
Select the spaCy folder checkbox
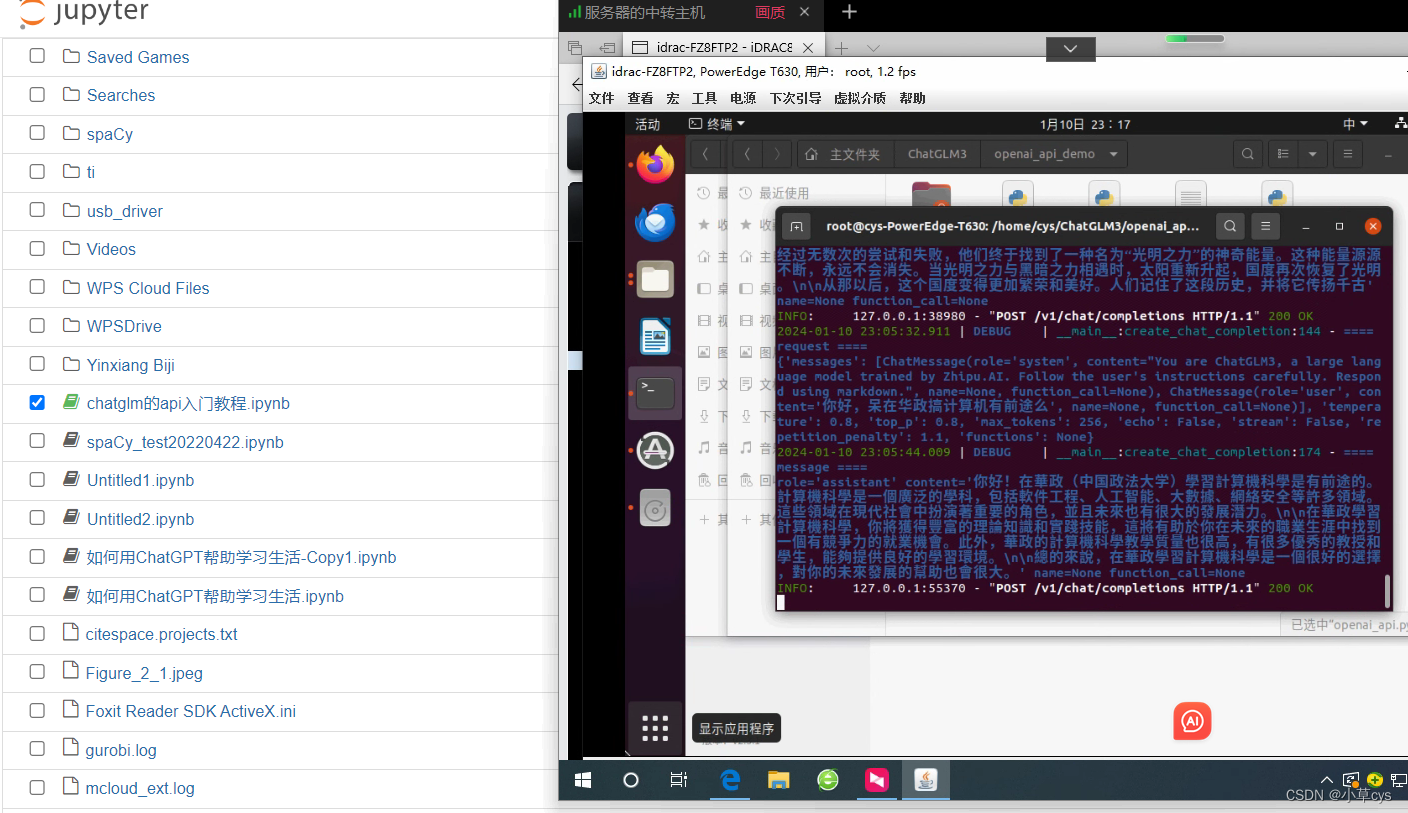click(x=37, y=133)
